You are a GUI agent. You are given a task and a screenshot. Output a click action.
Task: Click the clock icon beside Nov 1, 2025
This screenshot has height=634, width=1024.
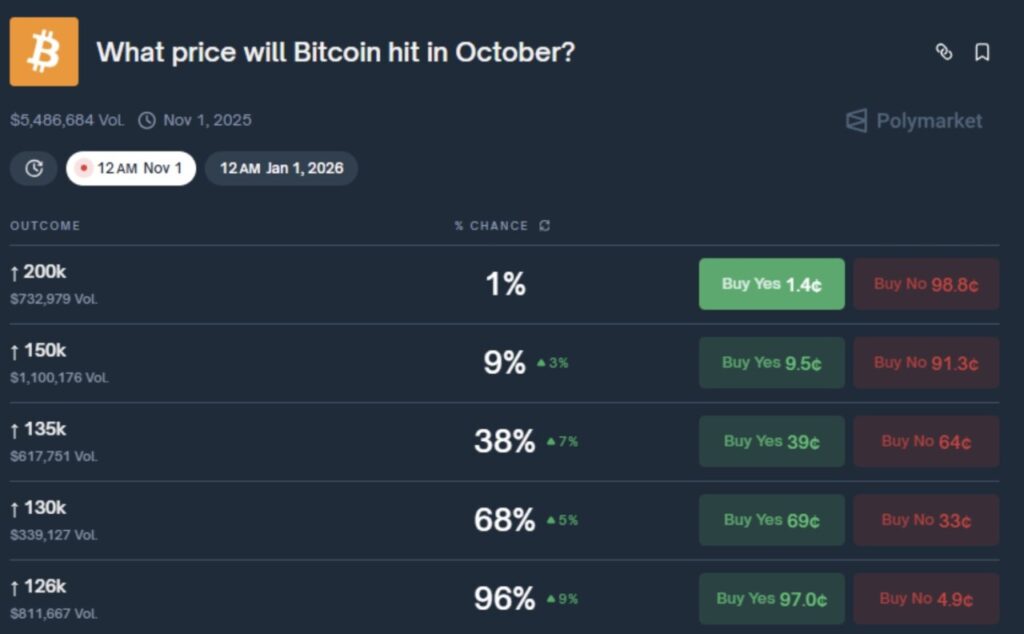[147, 120]
